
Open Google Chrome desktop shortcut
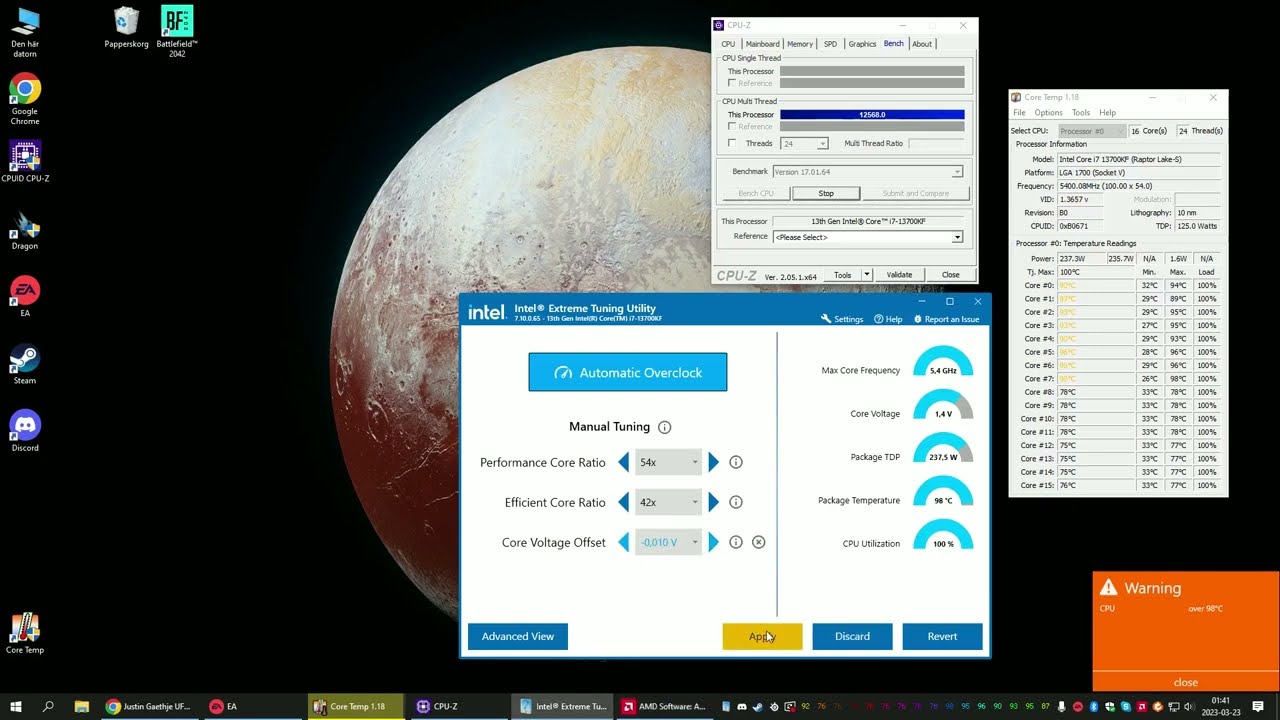click(x=25, y=99)
